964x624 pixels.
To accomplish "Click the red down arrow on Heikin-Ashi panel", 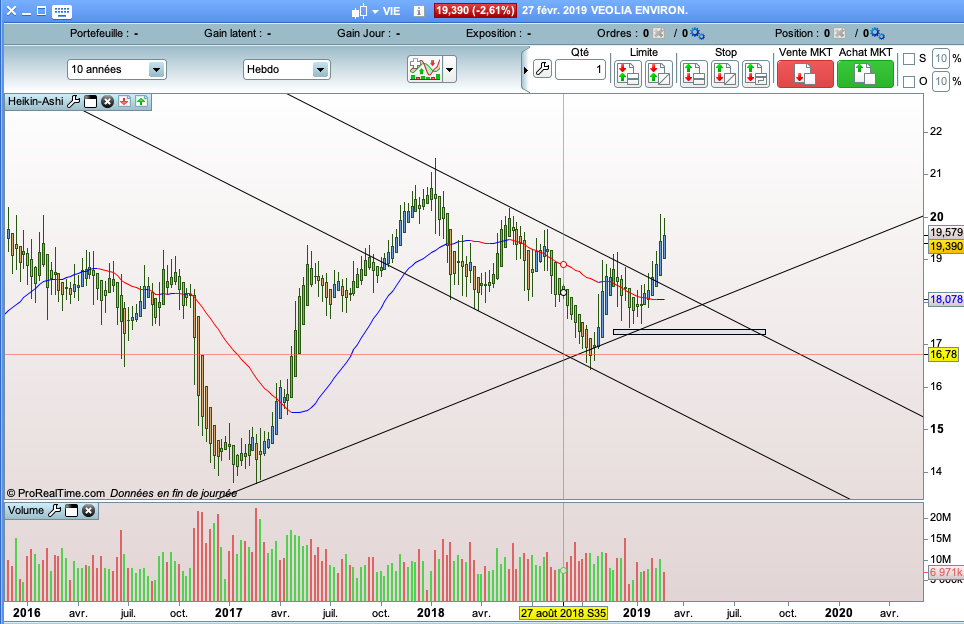I will [x=124, y=101].
